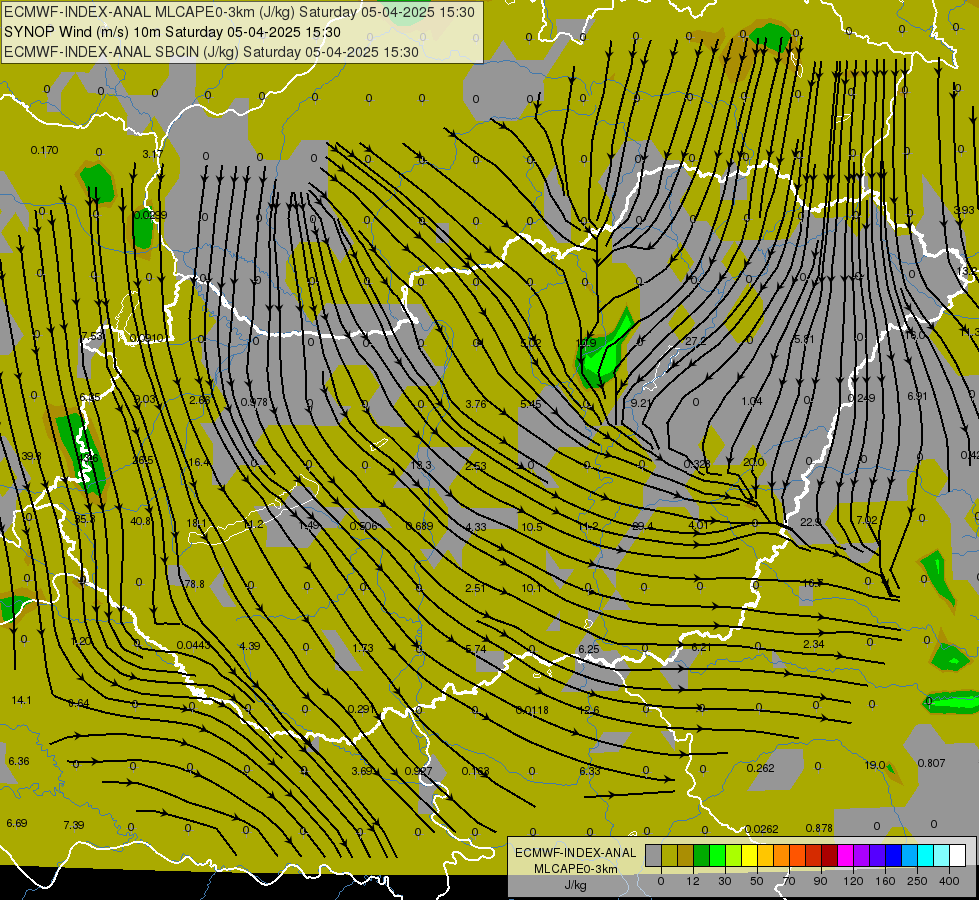Click the olive legend swatch above 0
This screenshot has height=900, width=979.
click(x=669, y=856)
